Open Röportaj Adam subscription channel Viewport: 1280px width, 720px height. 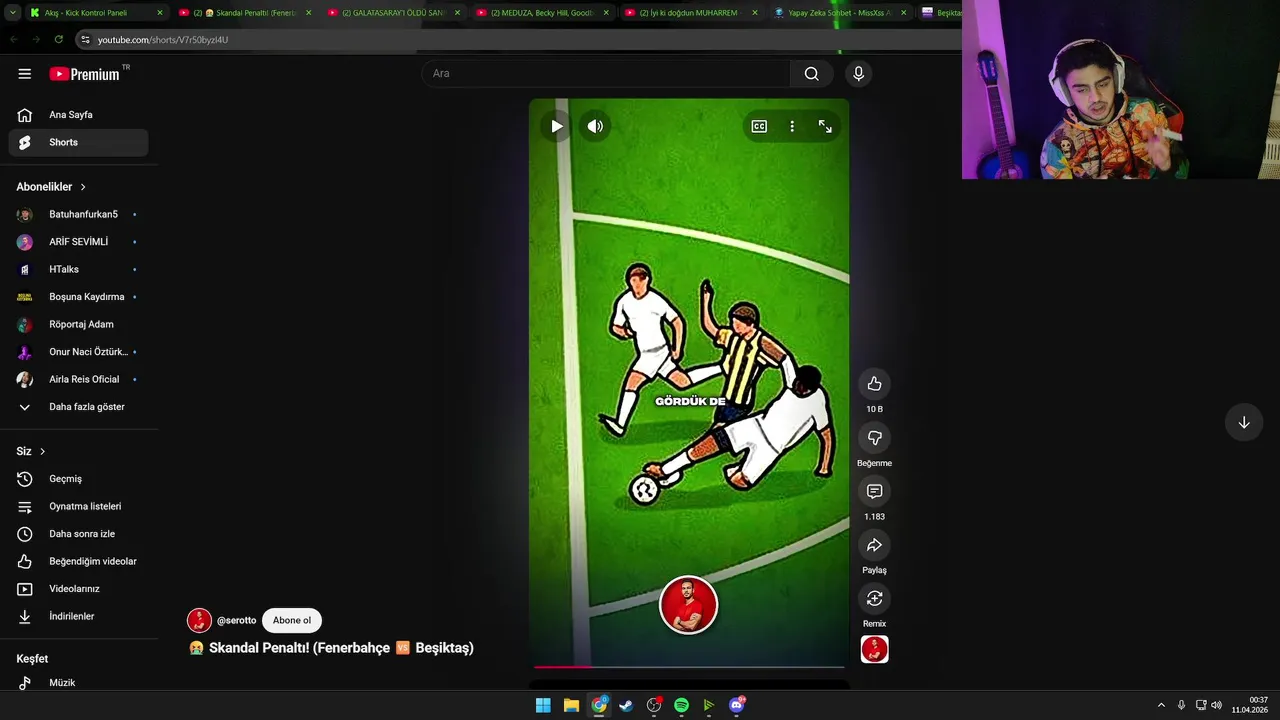click(78, 324)
